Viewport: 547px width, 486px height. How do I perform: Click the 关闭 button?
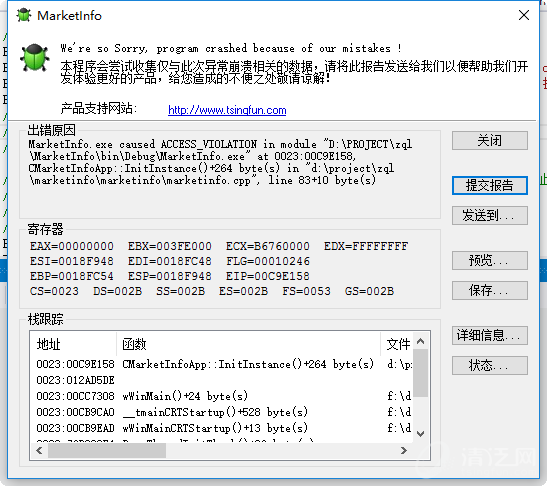coord(489,141)
